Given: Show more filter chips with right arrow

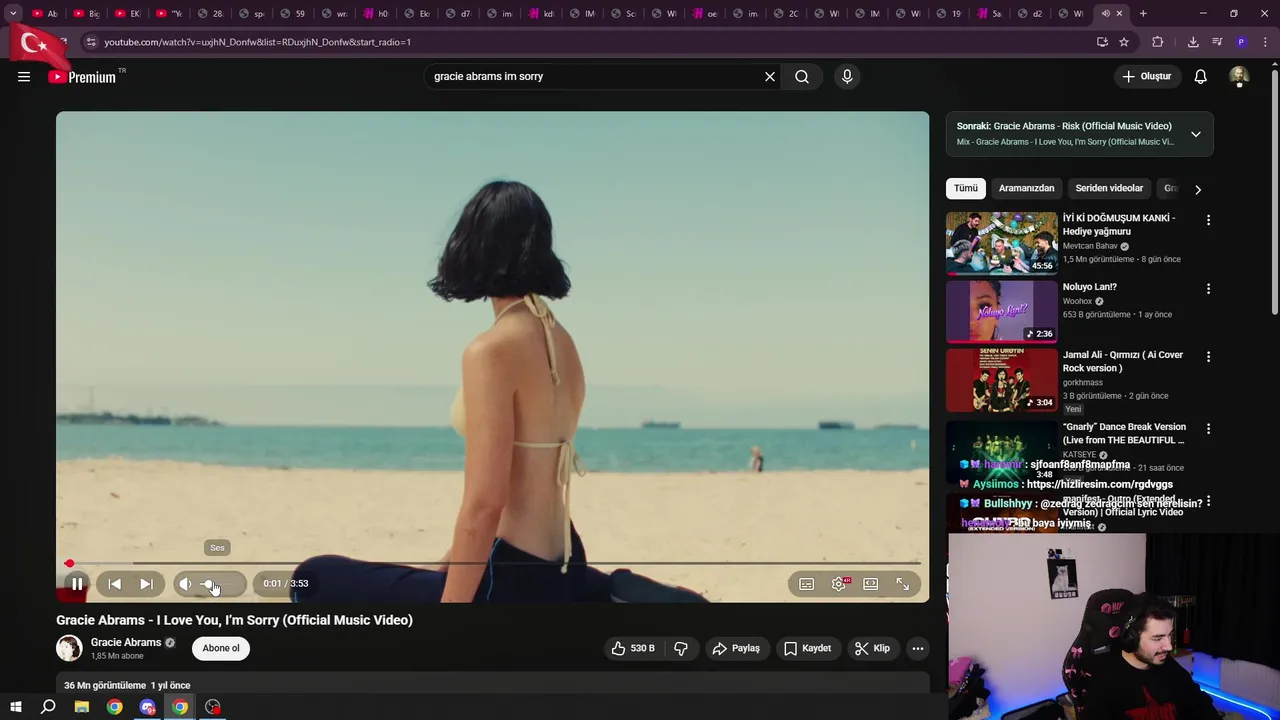Looking at the screenshot, I should [x=1198, y=189].
